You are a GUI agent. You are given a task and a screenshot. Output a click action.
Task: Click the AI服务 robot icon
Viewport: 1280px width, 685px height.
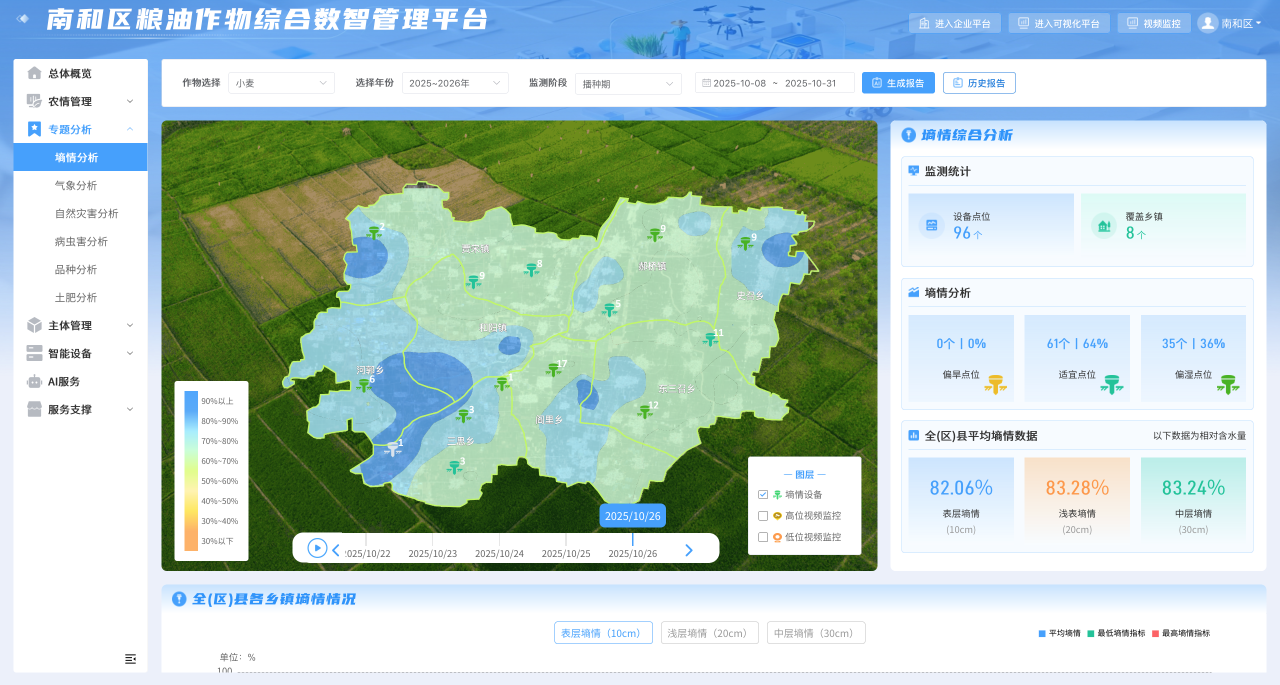click(35, 381)
